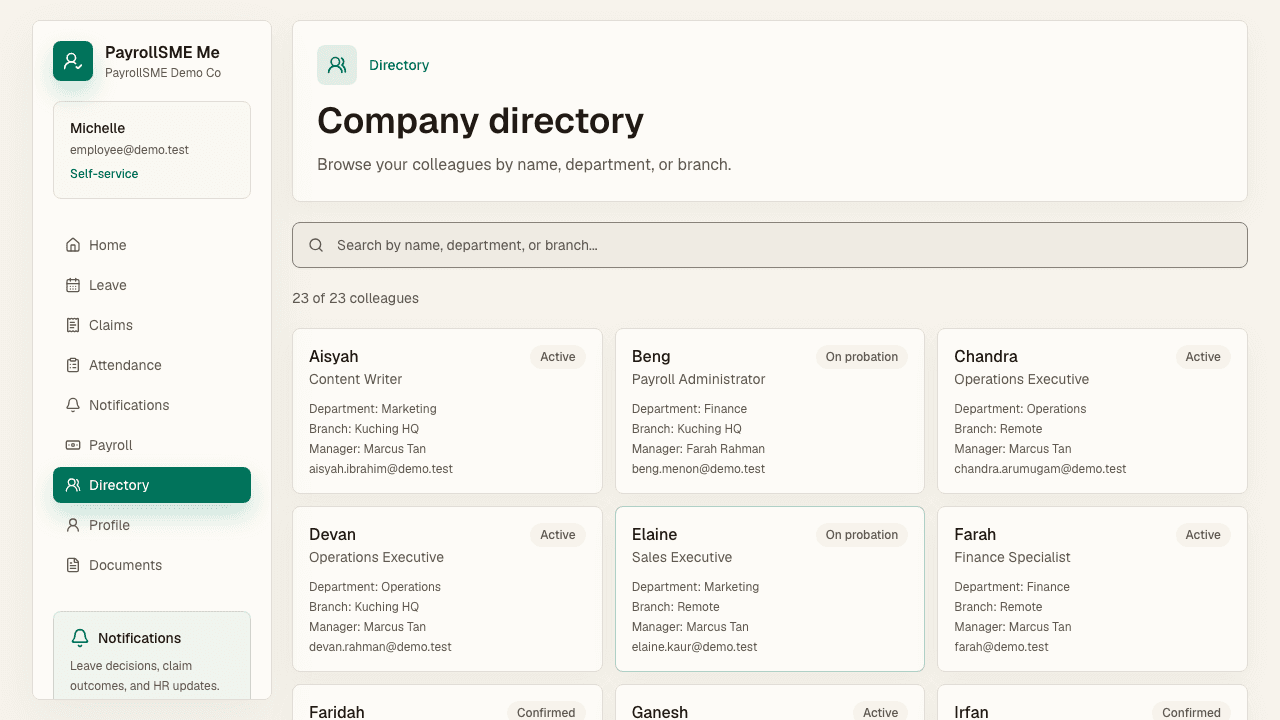The width and height of the screenshot is (1280, 720).
Task: Select Elaine's Sales Executive card
Action: 770,589
